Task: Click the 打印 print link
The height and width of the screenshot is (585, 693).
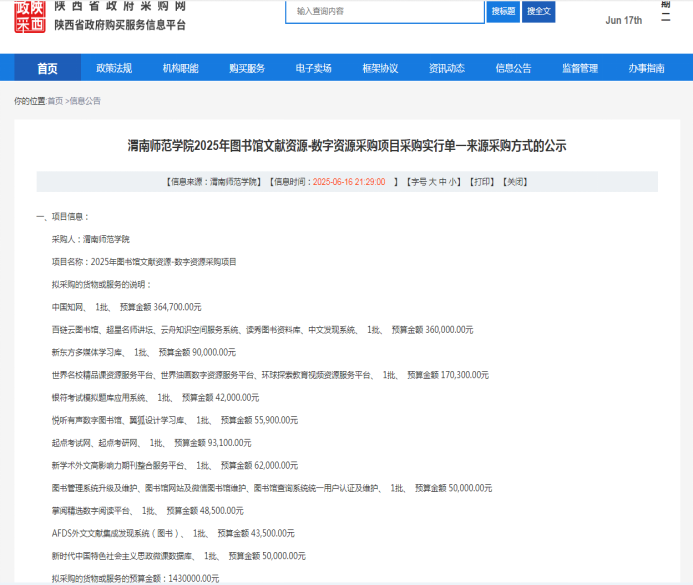Action: (x=481, y=182)
